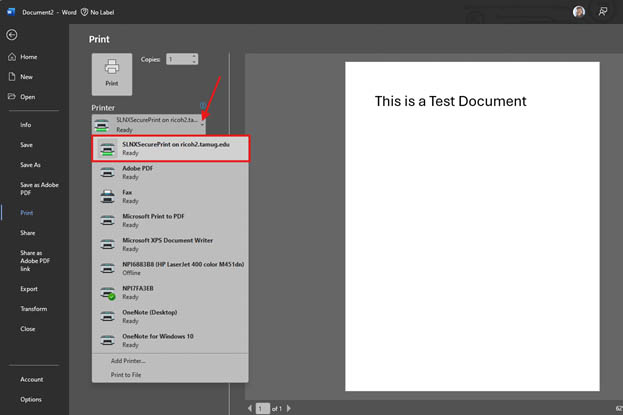Click the XPS Document Writer printer icon
623x415 pixels.
(x=107, y=245)
